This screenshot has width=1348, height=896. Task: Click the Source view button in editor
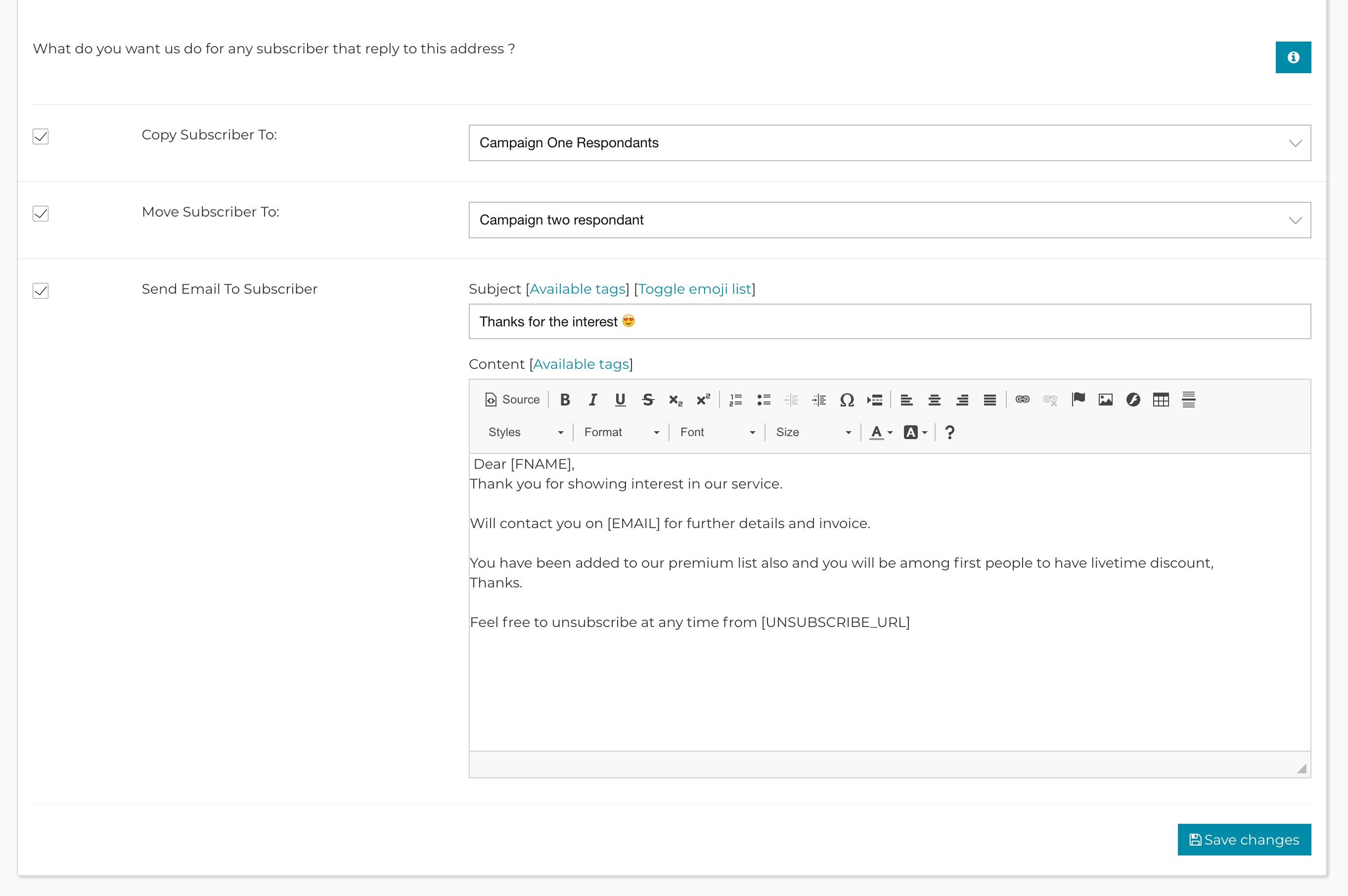pyautogui.click(x=512, y=400)
